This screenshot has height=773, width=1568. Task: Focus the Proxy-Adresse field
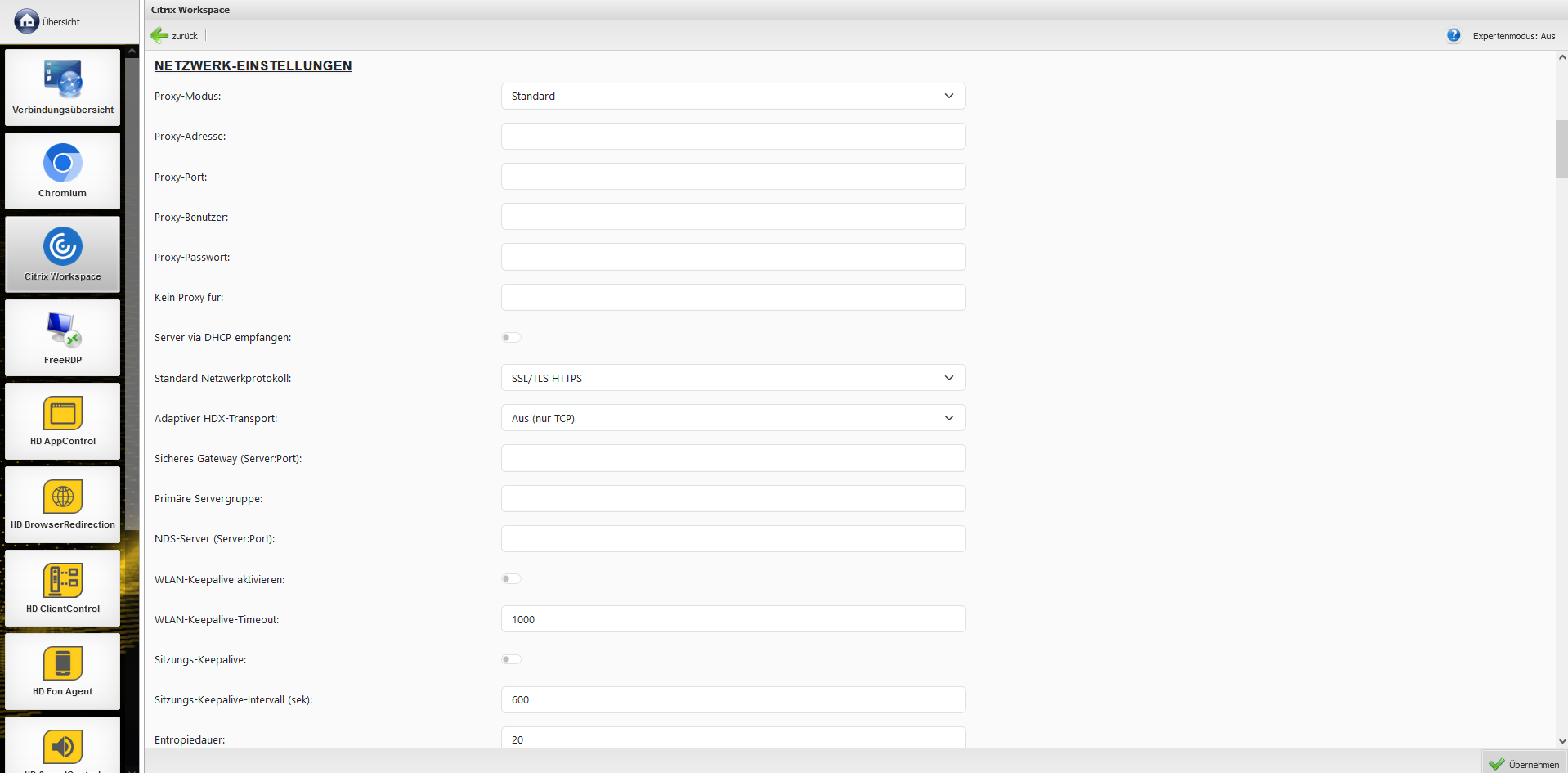[733, 137]
